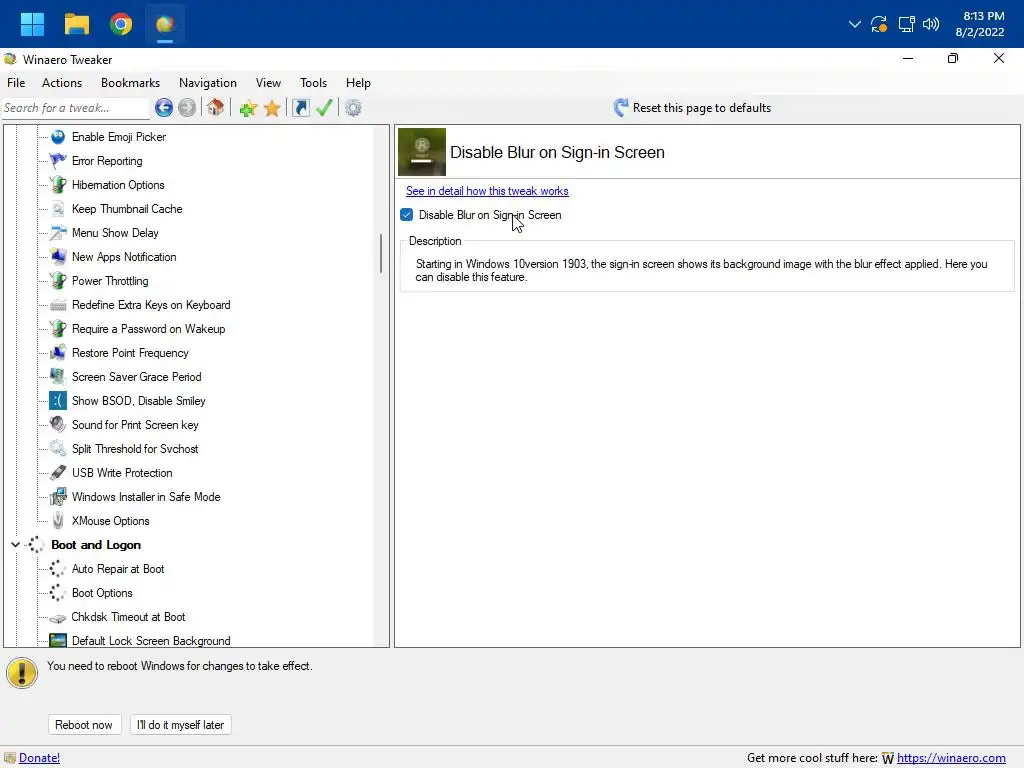Click the Menu Show Delay icon
The height and width of the screenshot is (768, 1024).
click(x=58, y=232)
